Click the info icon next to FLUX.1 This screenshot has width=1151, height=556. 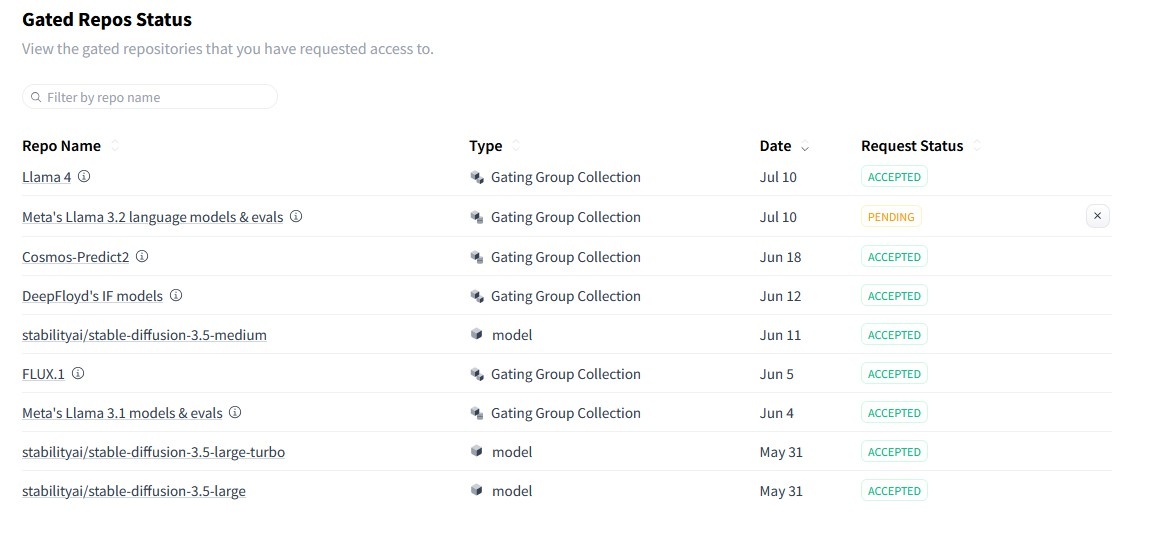[x=78, y=374]
